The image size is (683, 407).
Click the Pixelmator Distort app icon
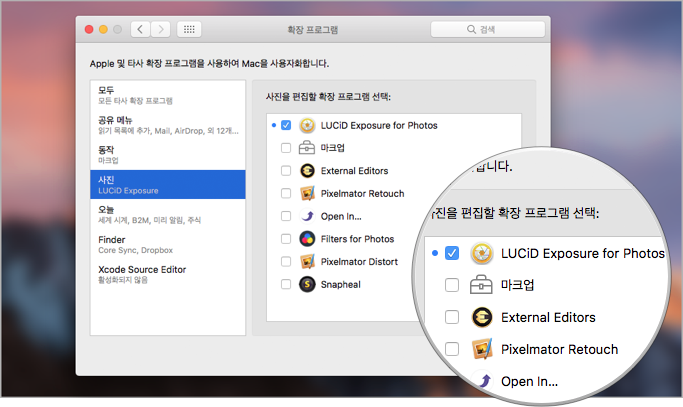point(307,261)
